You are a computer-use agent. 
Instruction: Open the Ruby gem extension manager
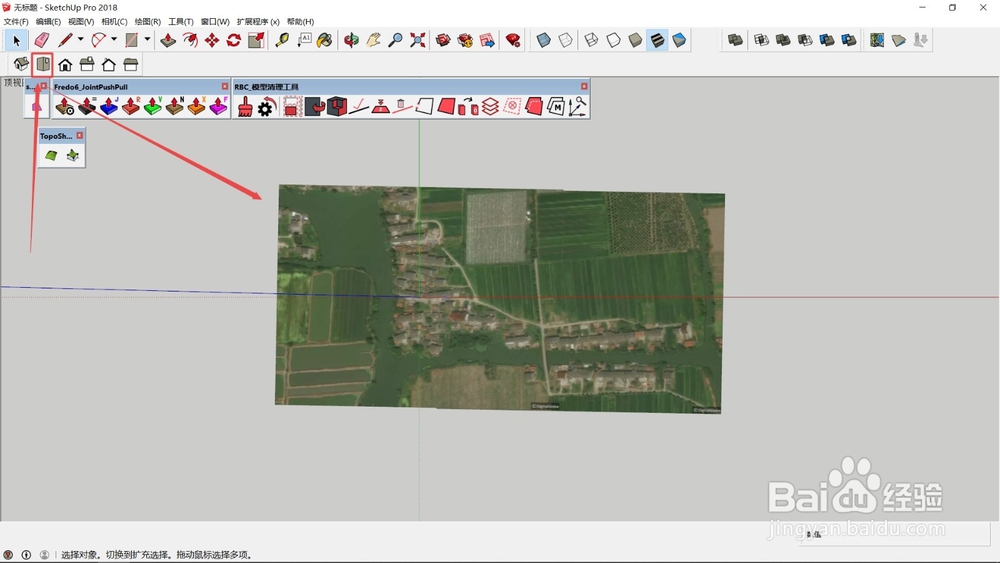[513, 40]
